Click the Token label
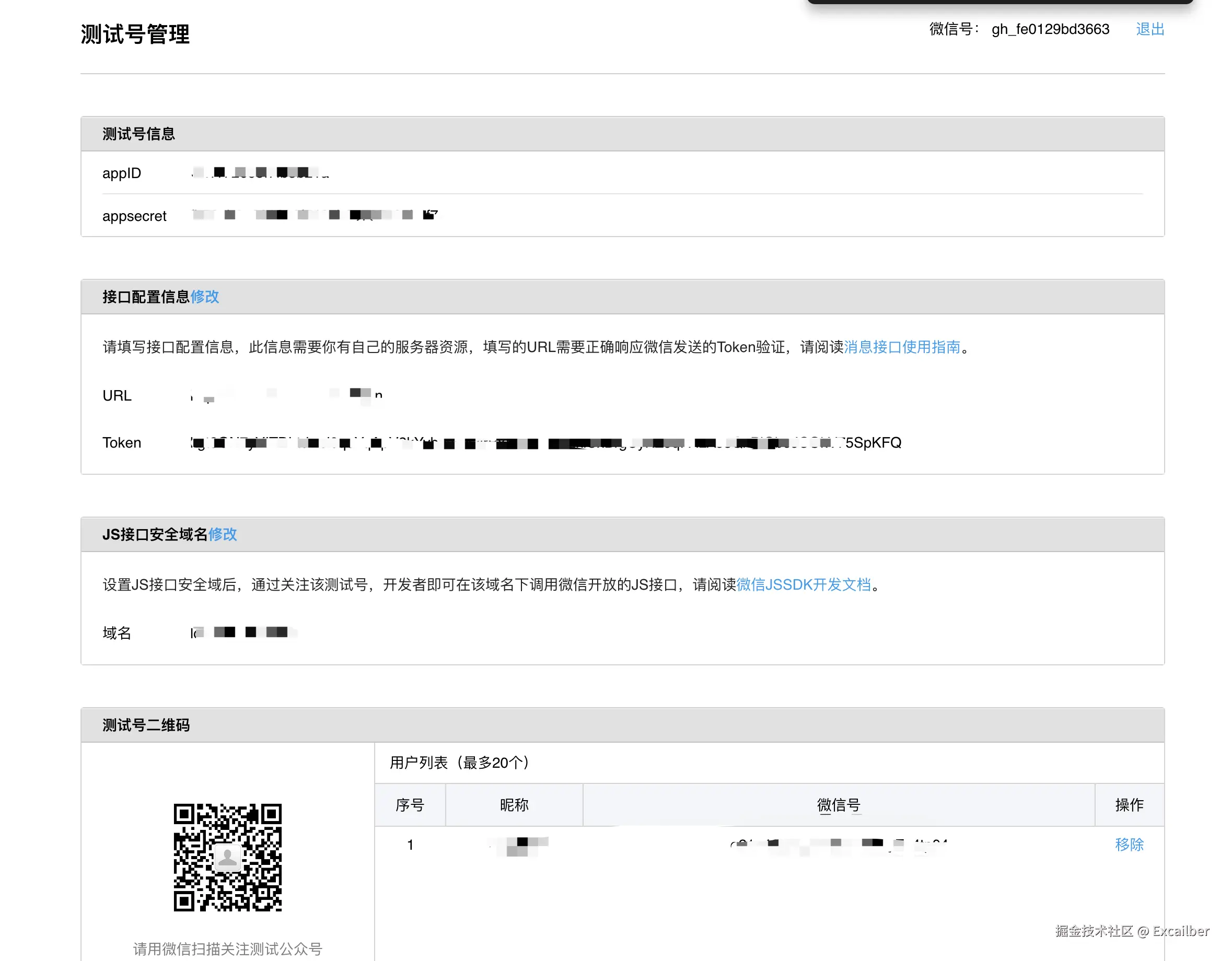The height and width of the screenshot is (961, 1232). click(122, 443)
